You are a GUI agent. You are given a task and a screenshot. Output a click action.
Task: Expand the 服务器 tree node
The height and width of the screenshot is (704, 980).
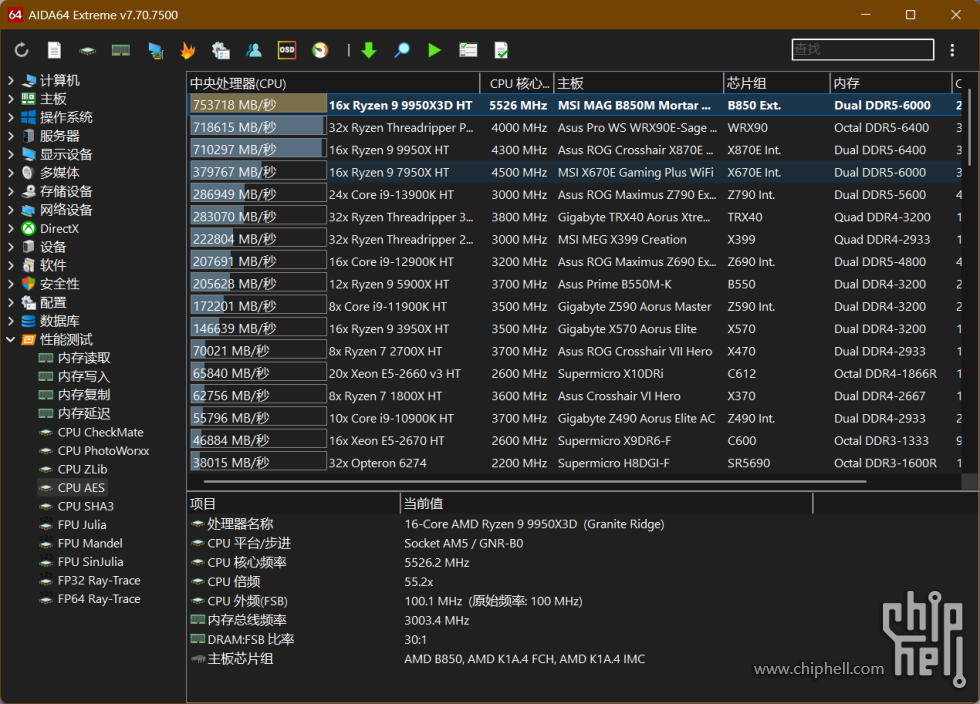11,136
